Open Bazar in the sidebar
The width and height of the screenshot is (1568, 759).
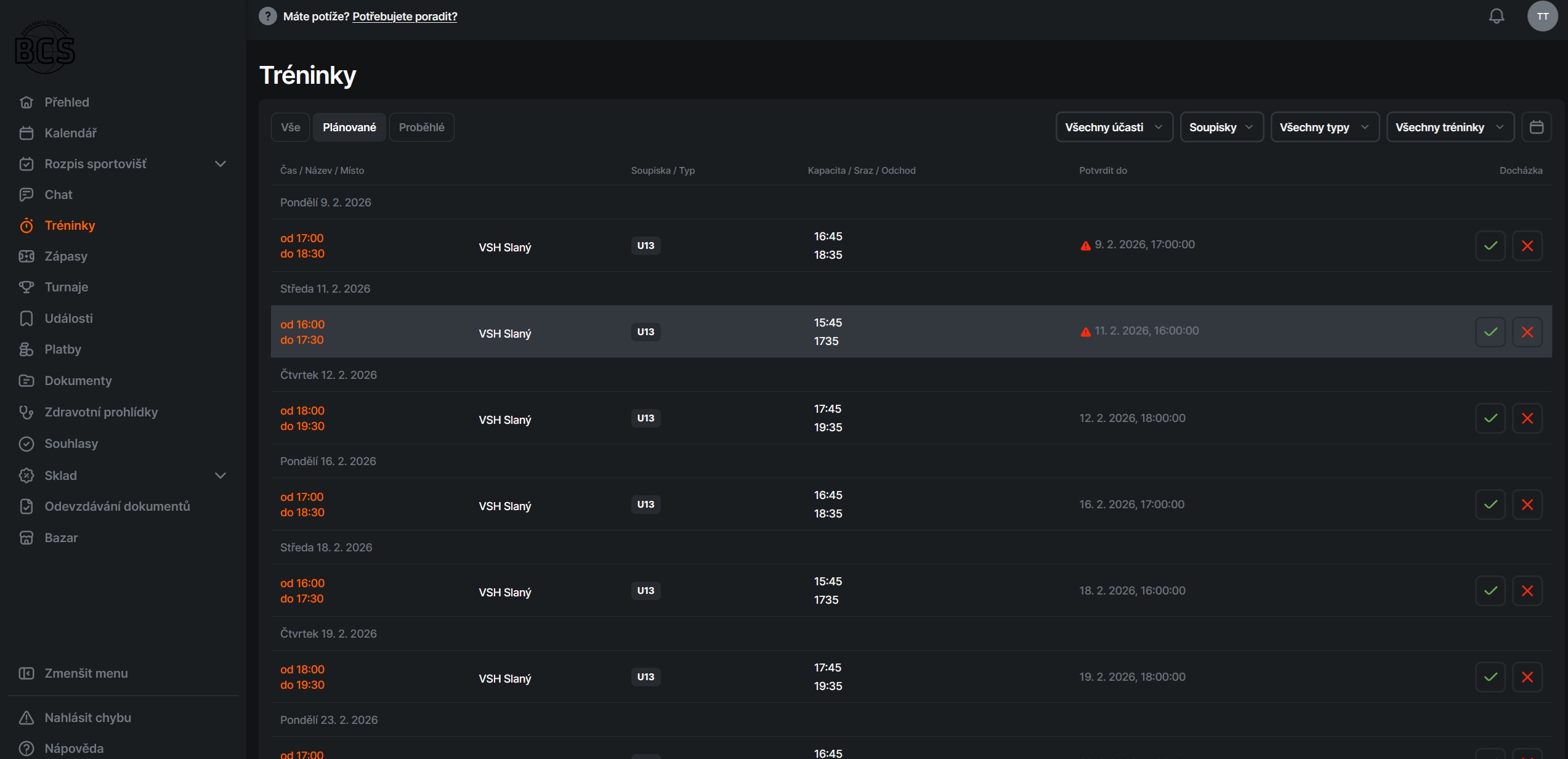(61, 538)
